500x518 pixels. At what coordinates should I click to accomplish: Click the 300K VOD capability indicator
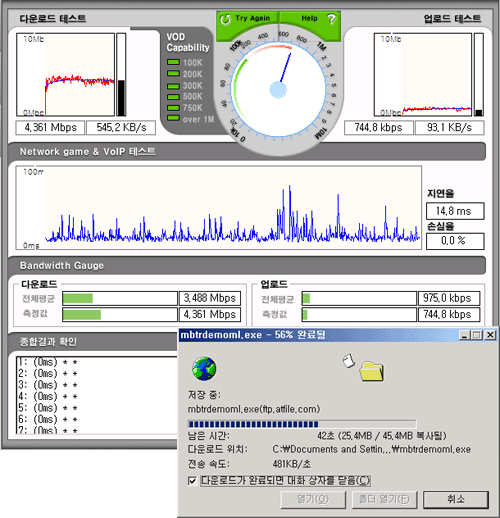pos(173,86)
